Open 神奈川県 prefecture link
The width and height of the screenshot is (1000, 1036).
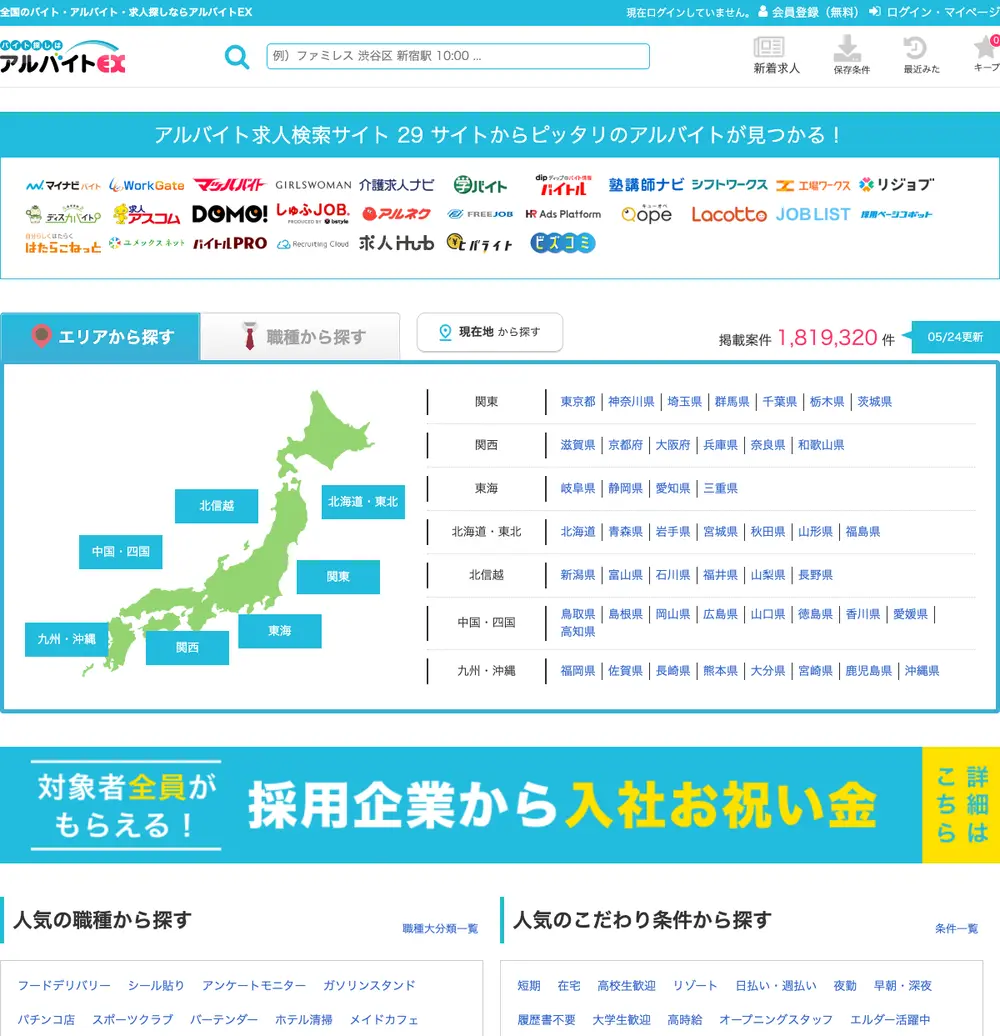pos(631,402)
